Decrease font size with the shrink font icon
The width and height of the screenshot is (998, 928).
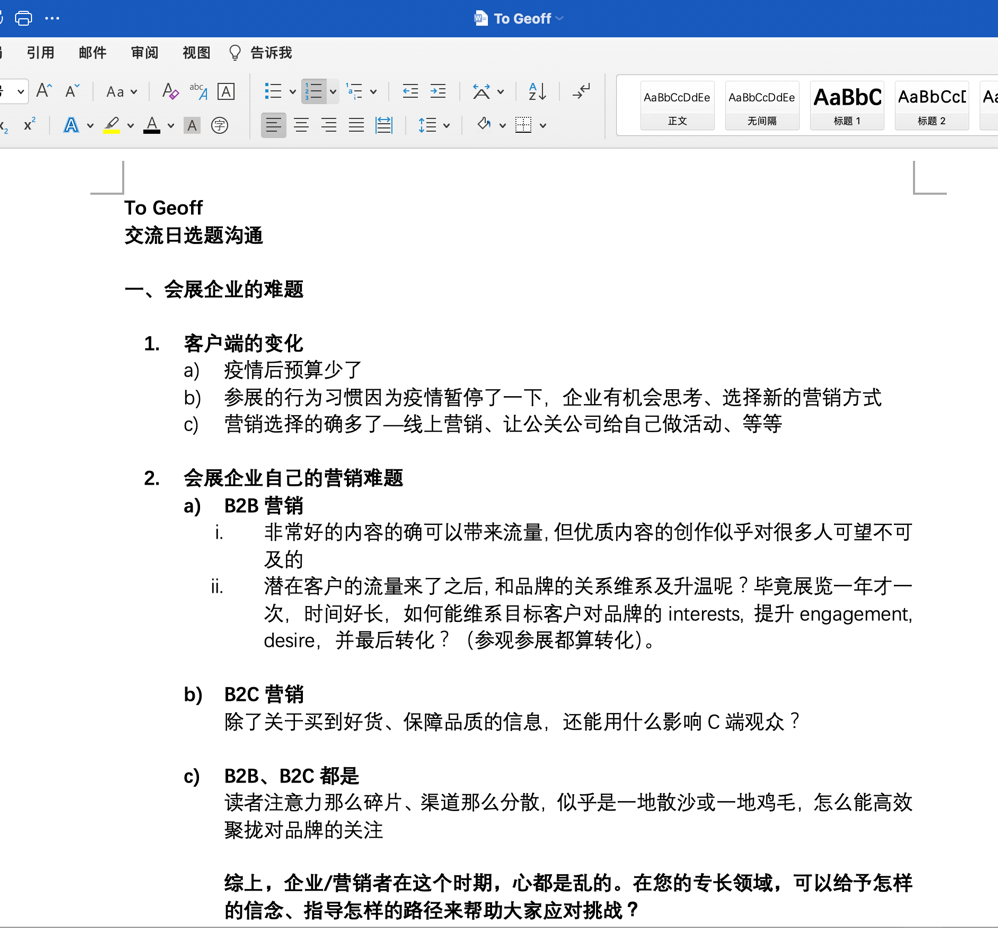click(72, 91)
